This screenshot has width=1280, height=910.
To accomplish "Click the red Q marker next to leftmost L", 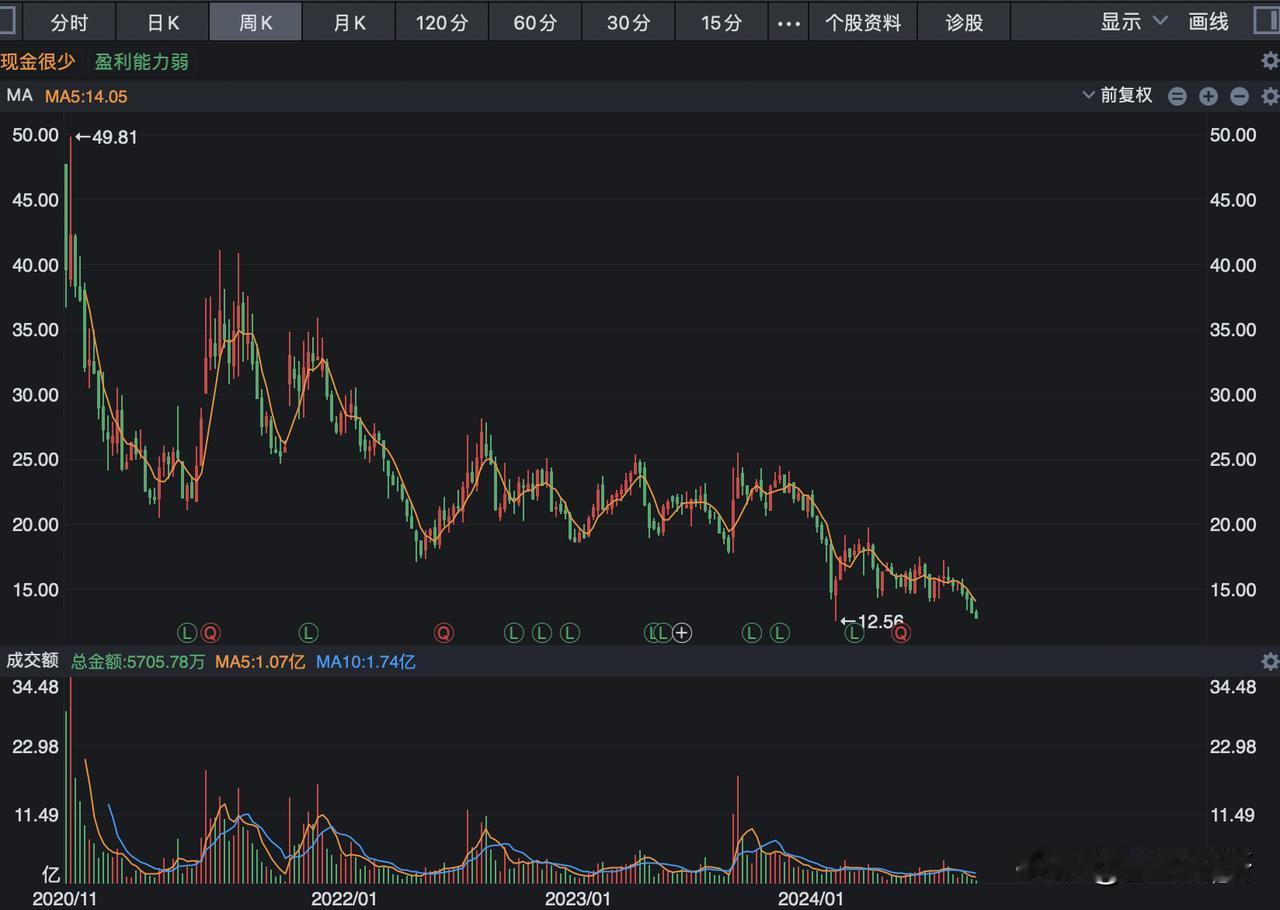I will [x=210, y=632].
